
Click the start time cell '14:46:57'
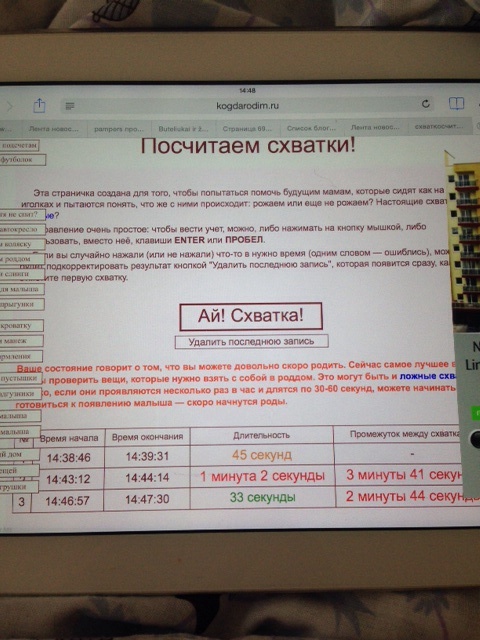pyautogui.click(x=67, y=500)
